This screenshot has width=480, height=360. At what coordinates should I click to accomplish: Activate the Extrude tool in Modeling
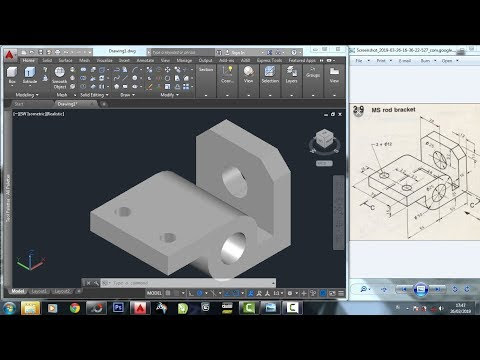pos(30,75)
